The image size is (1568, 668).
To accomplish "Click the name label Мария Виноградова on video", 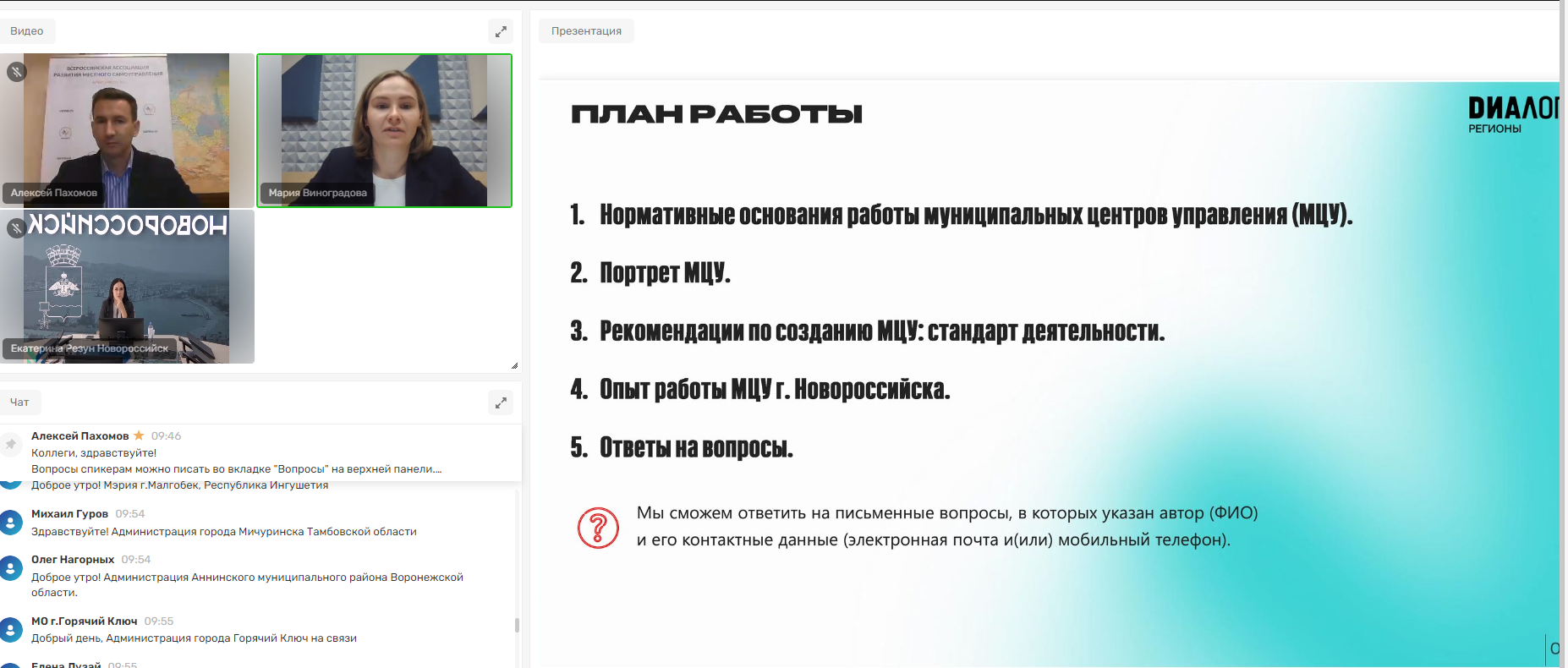I will (x=318, y=193).
